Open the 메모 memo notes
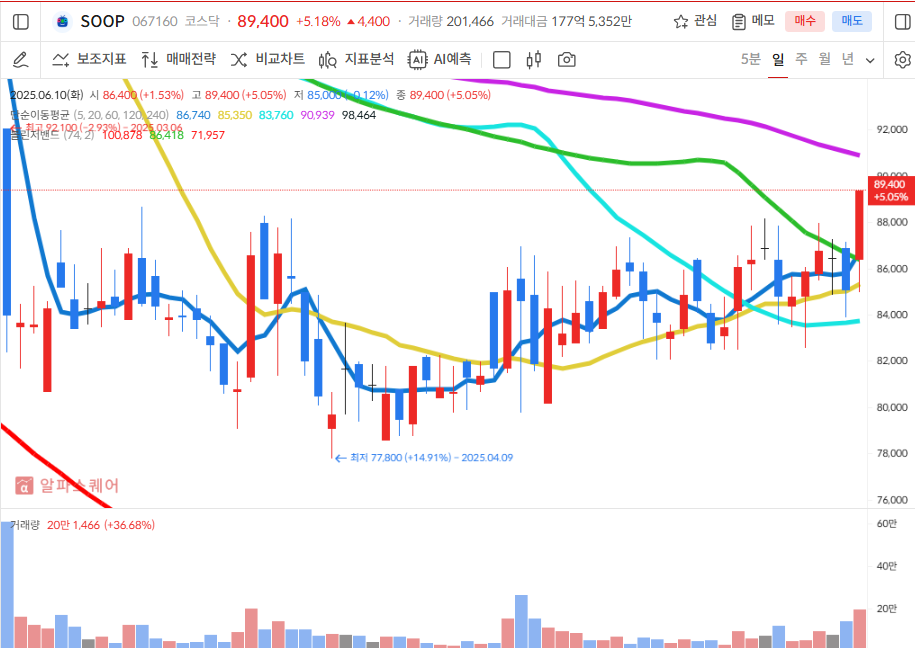Image resolution: width=915 pixels, height=648 pixels. (x=753, y=21)
